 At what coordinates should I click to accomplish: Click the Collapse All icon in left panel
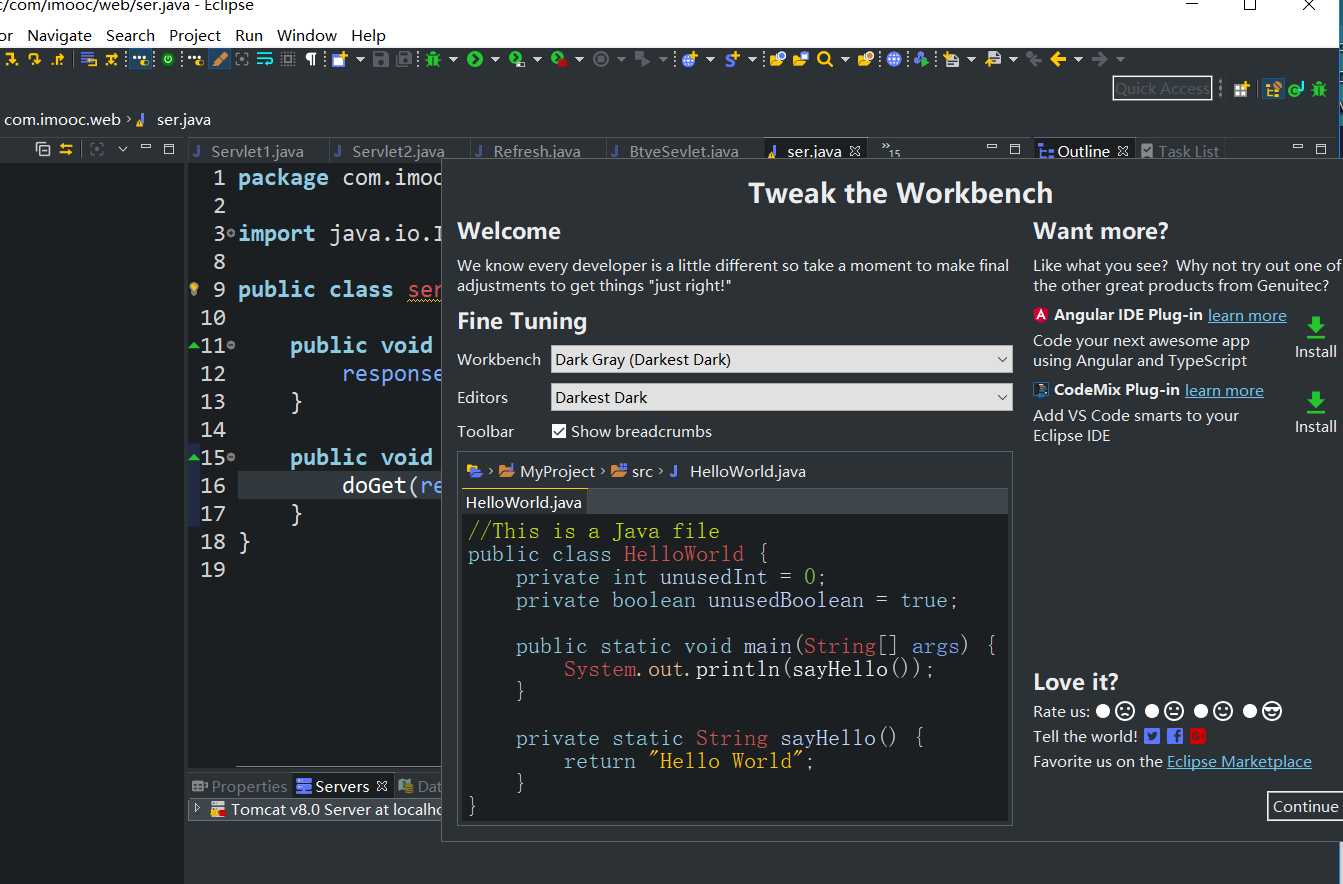pos(42,149)
